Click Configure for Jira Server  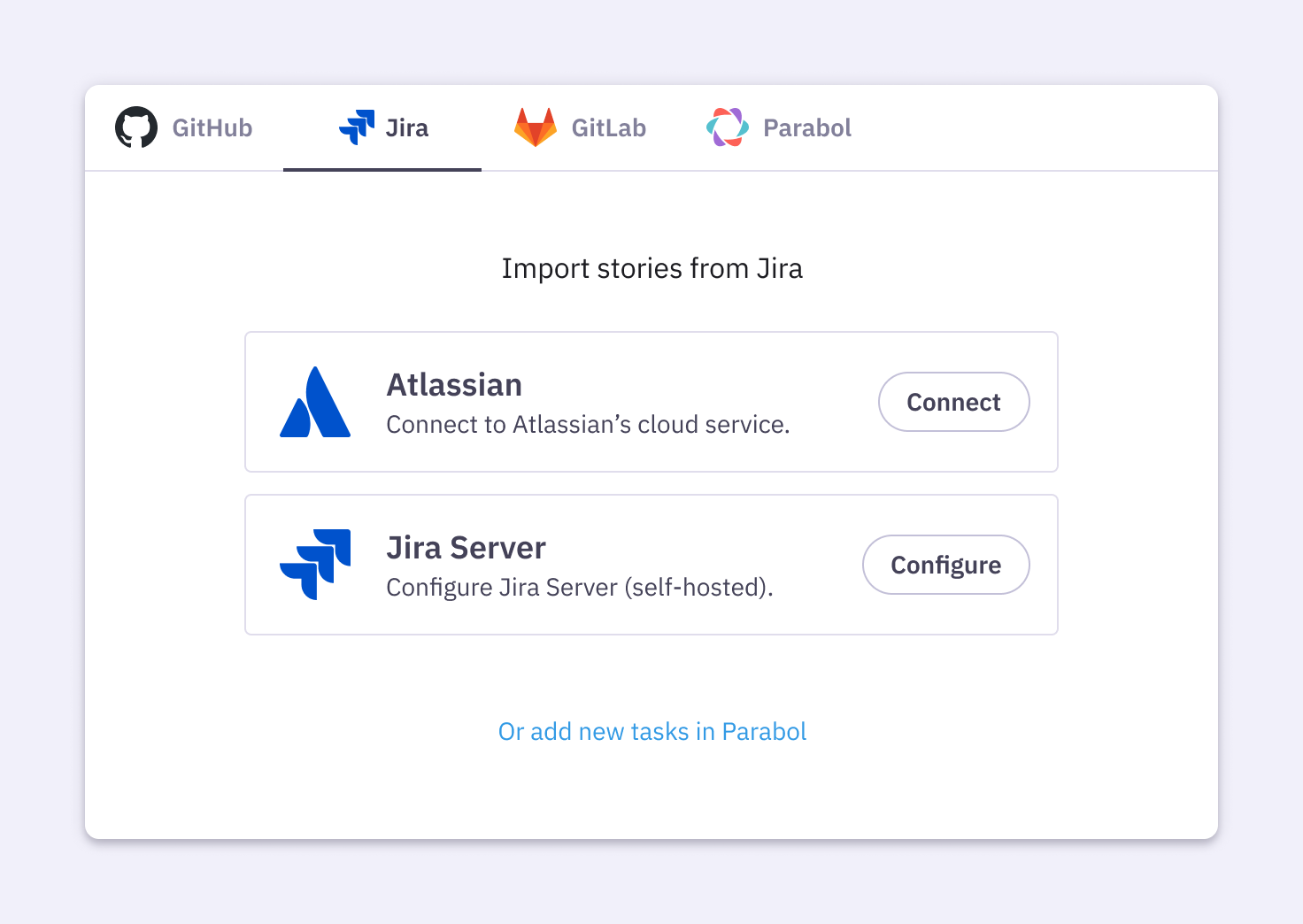[x=945, y=565]
